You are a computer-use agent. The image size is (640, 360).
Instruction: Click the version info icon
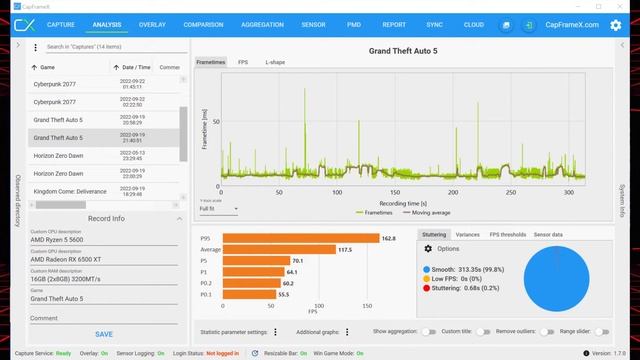[x=586, y=353]
